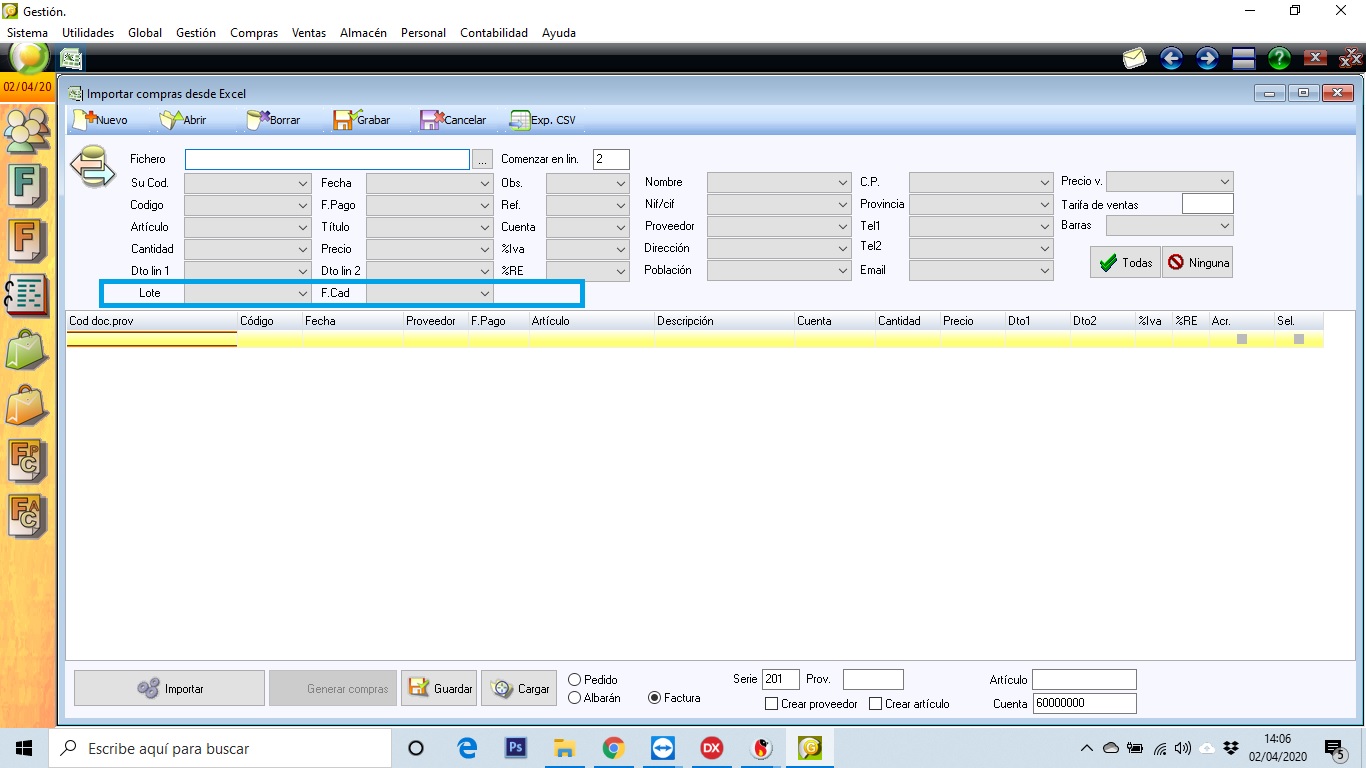
Task: Click the Excel import icon in top bar
Action: [70, 58]
